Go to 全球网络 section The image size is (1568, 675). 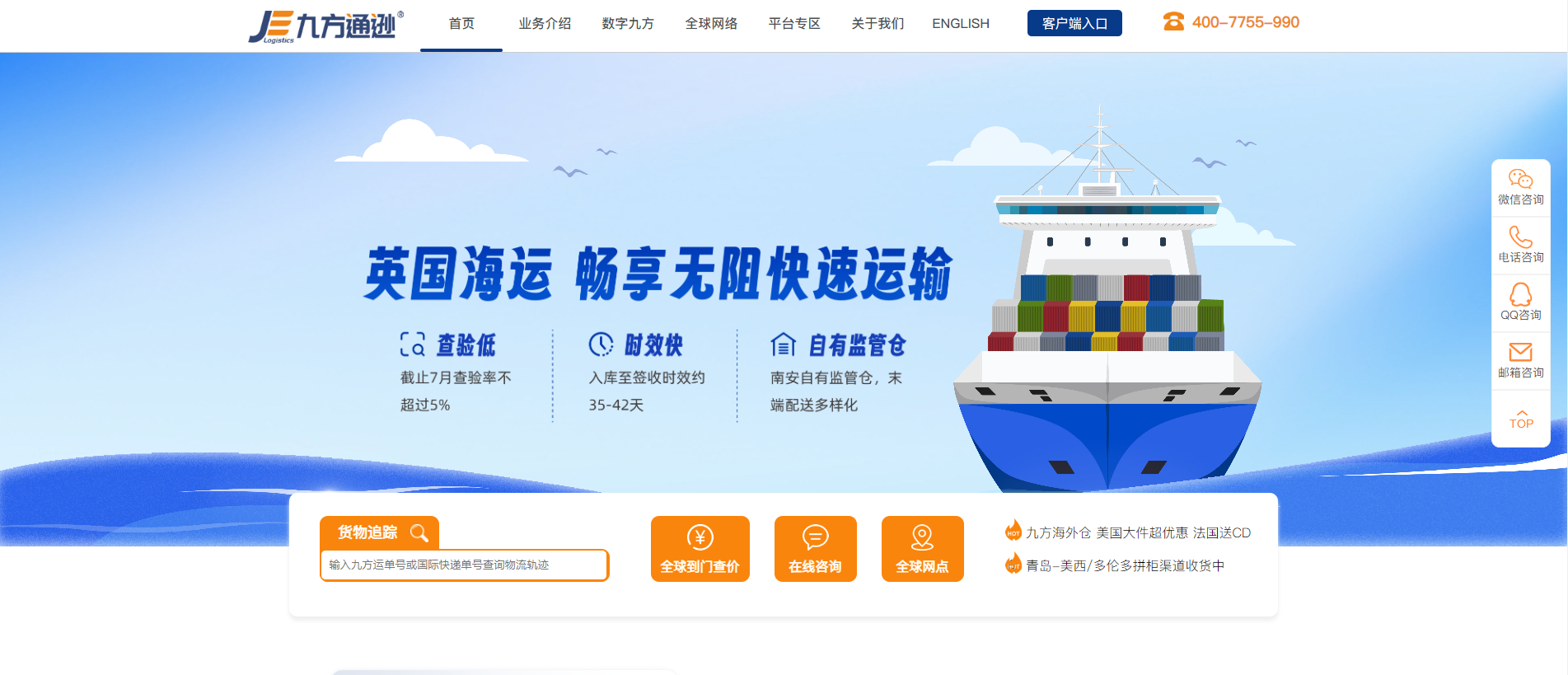[711, 24]
